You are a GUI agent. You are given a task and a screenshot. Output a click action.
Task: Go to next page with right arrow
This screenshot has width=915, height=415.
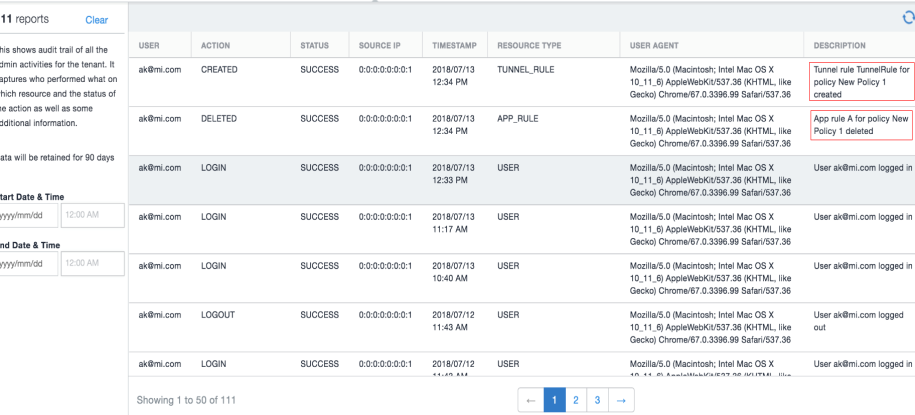point(621,400)
